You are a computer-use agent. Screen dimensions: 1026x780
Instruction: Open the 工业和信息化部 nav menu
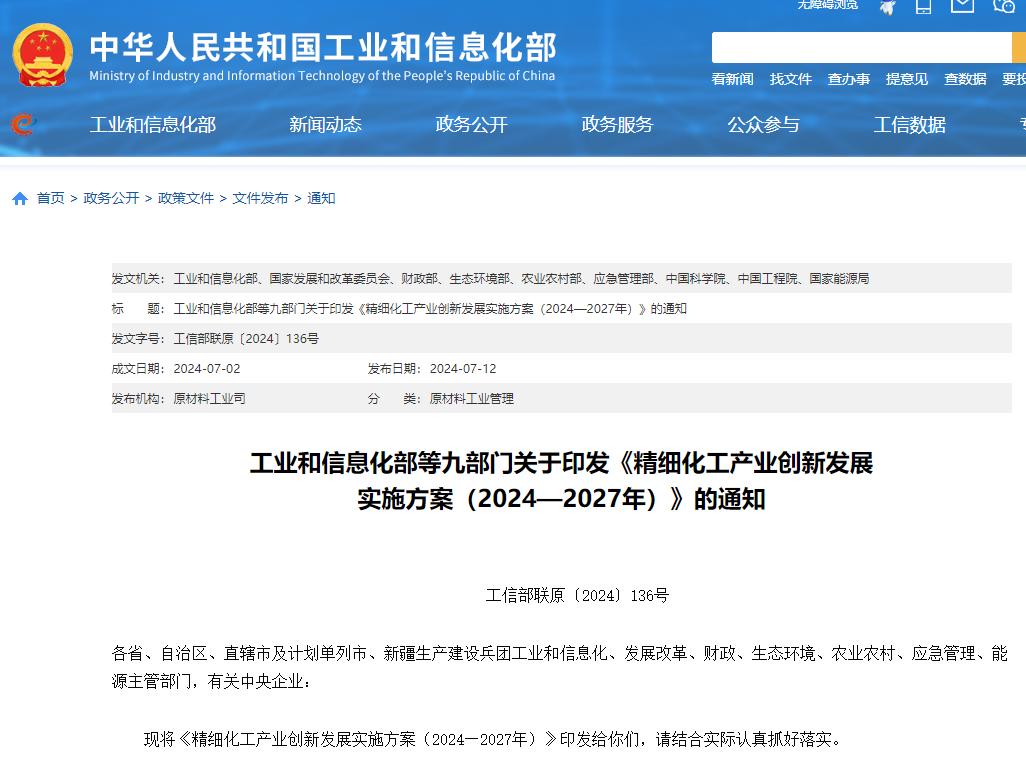click(x=153, y=124)
